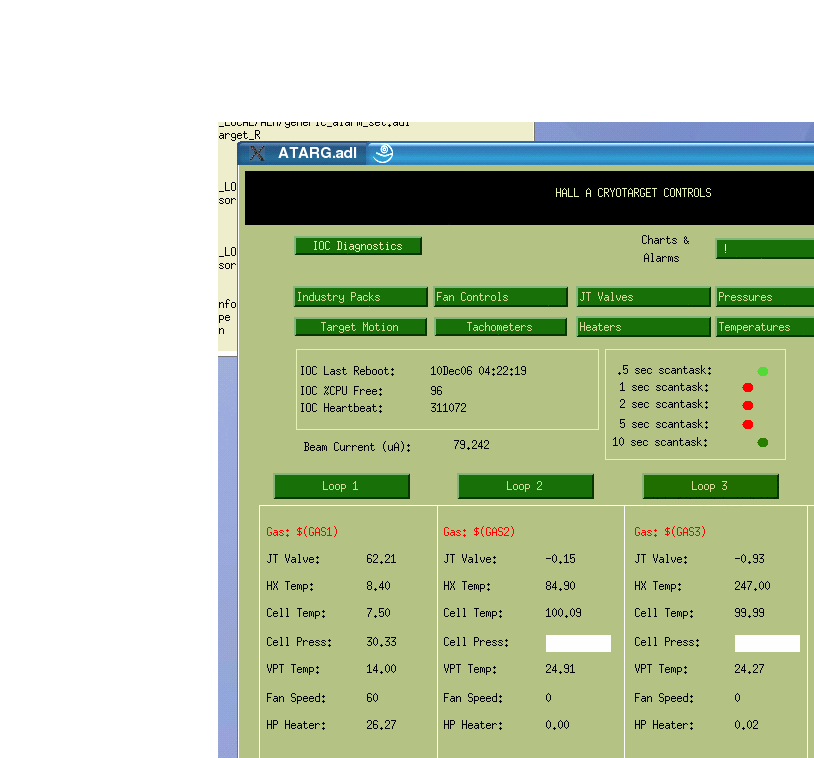Click Loop 1 HP Heater value 26.27
Viewport: 814px width, 758px height.
pos(381,725)
